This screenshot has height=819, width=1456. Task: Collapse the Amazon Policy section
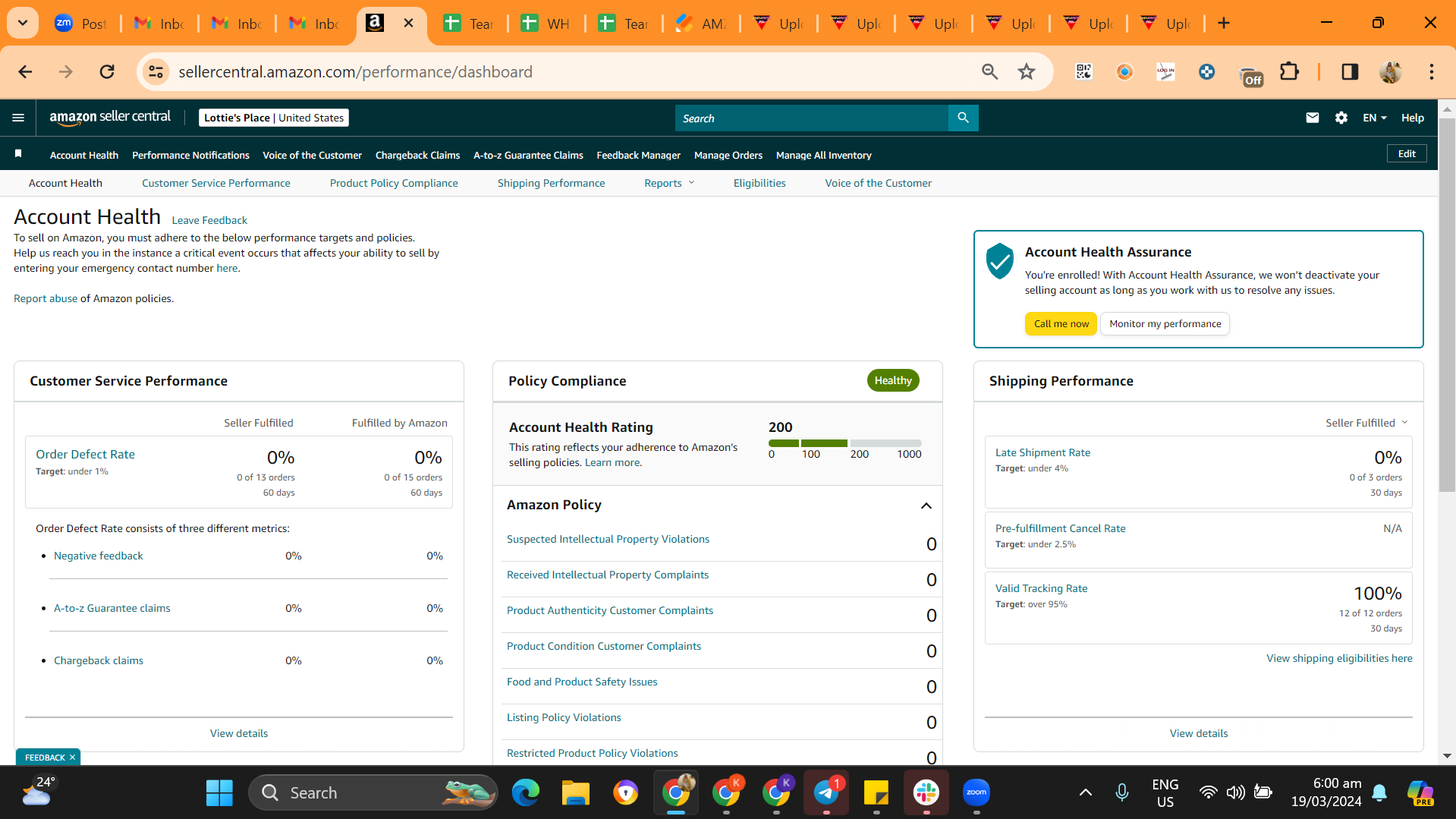(x=926, y=506)
